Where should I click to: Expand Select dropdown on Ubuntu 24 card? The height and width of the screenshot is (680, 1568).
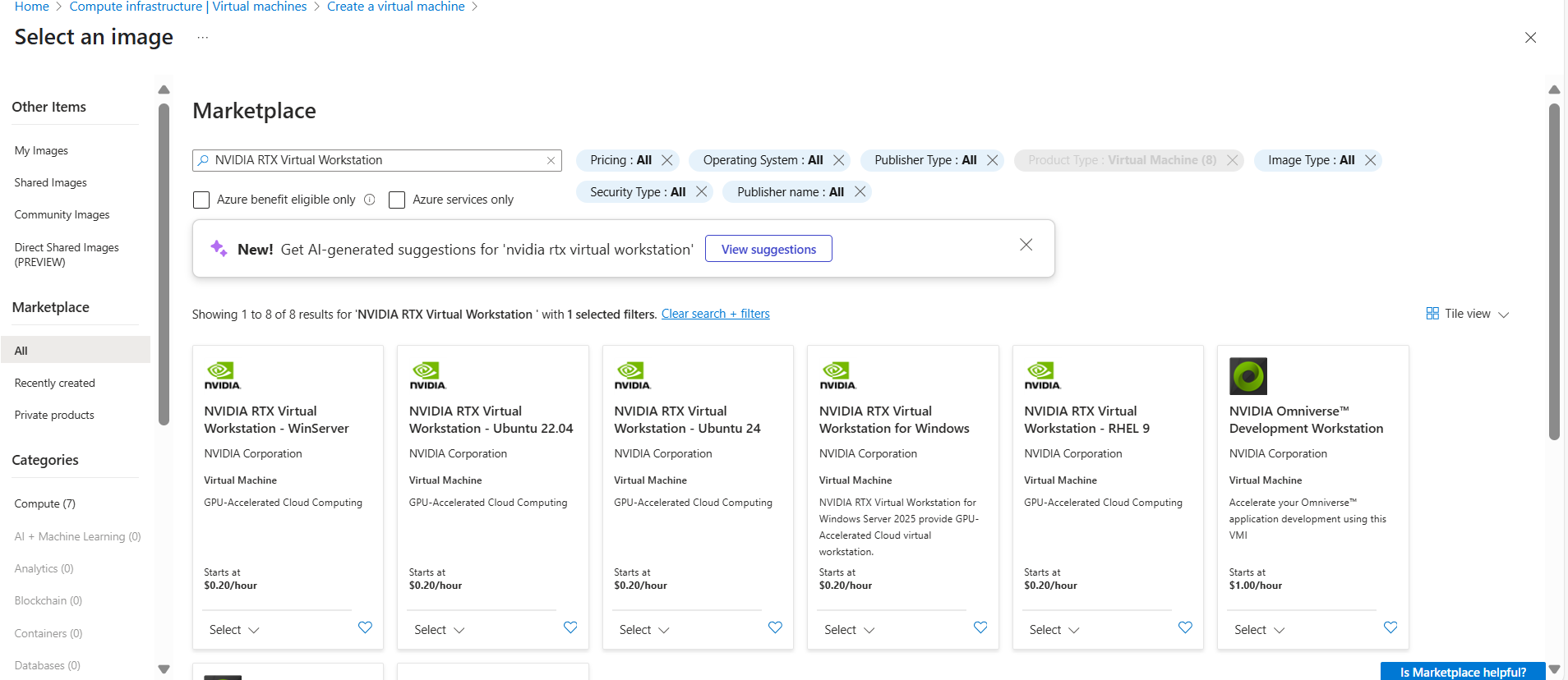pos(644,630)
